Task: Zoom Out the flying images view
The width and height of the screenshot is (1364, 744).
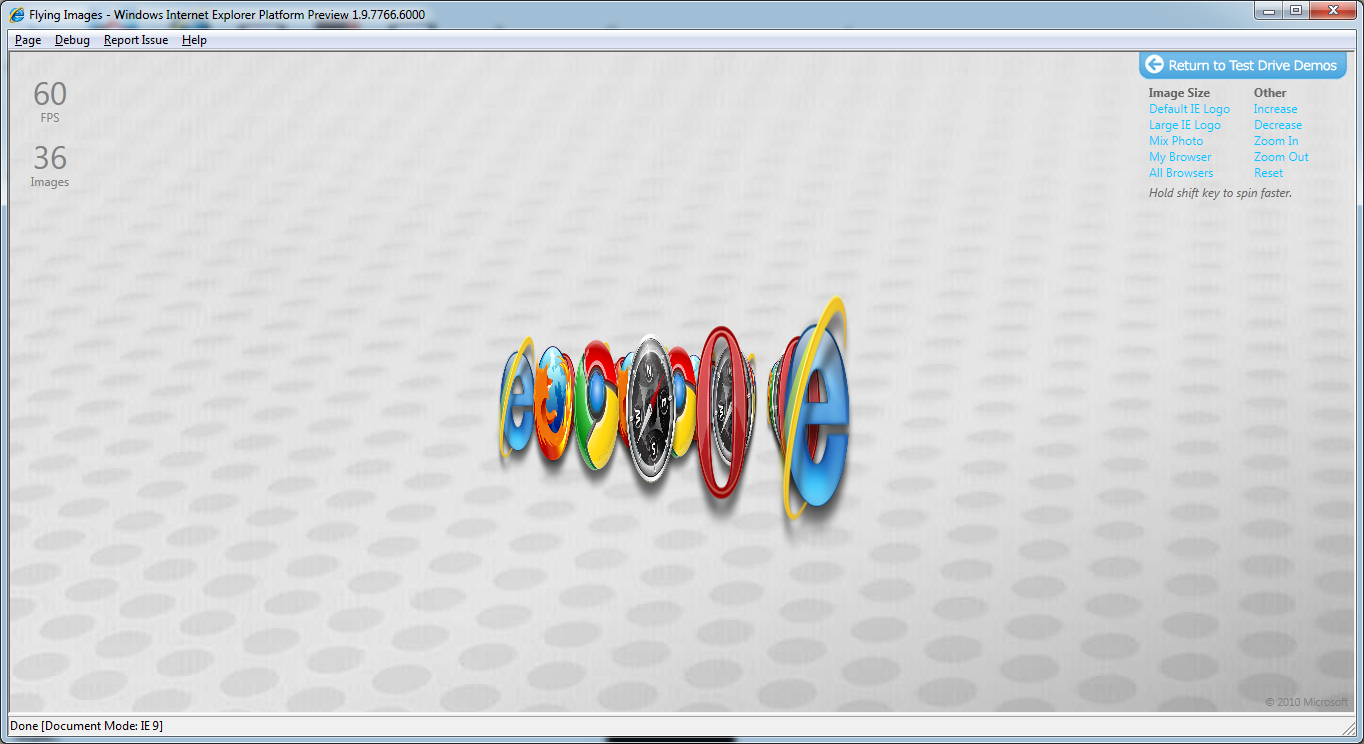Action: click(1281, 157)
